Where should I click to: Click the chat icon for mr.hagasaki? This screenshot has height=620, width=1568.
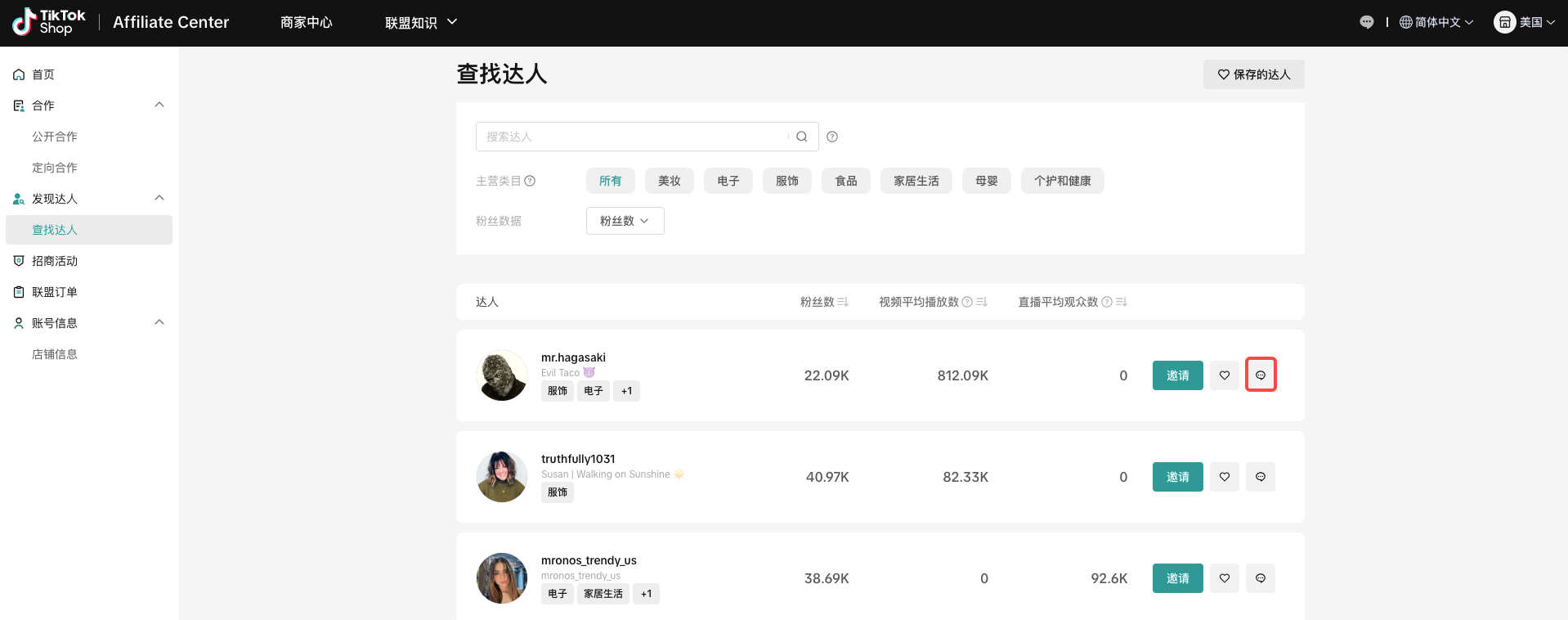(1260, 375)
